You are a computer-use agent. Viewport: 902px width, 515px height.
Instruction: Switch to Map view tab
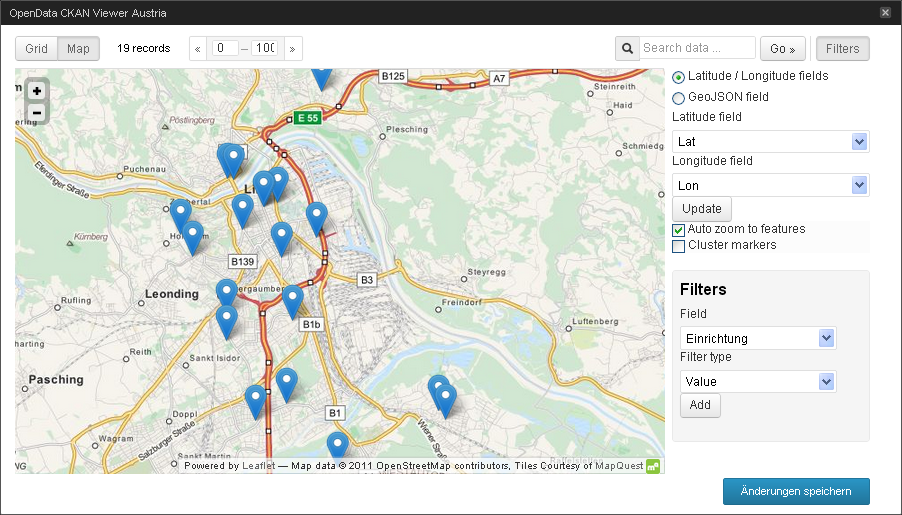[x=78, y=49]
